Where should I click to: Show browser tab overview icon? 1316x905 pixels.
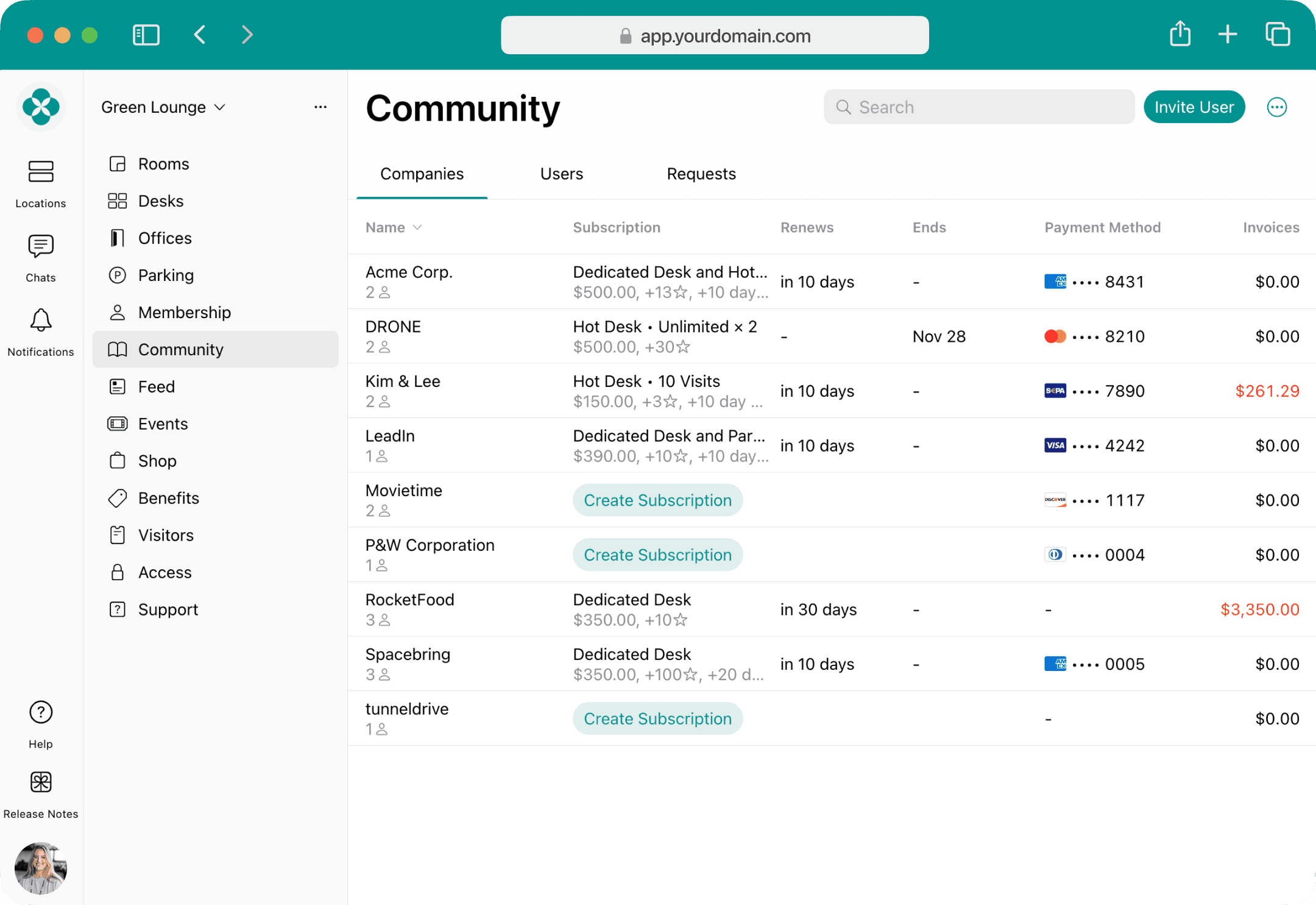click(x=1278, y=34)
